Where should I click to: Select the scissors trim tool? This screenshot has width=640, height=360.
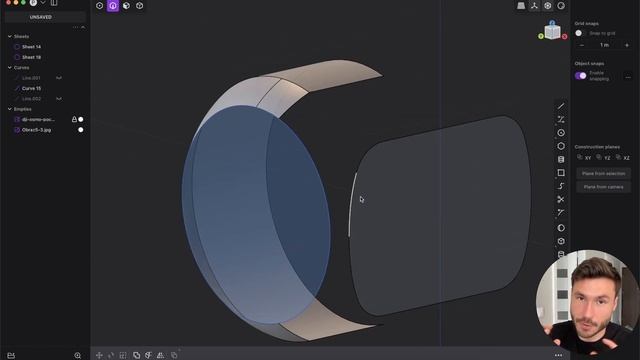[561, 199]
